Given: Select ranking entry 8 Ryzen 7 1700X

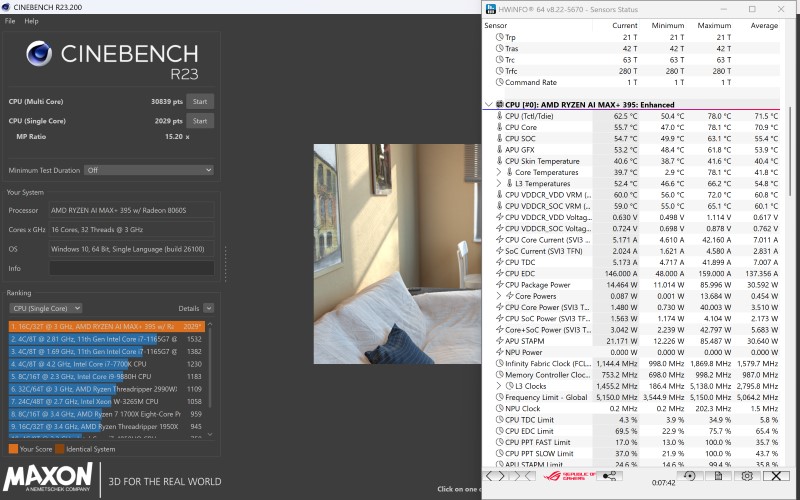Looking at the screenshot, I should (x=107, y=414).
